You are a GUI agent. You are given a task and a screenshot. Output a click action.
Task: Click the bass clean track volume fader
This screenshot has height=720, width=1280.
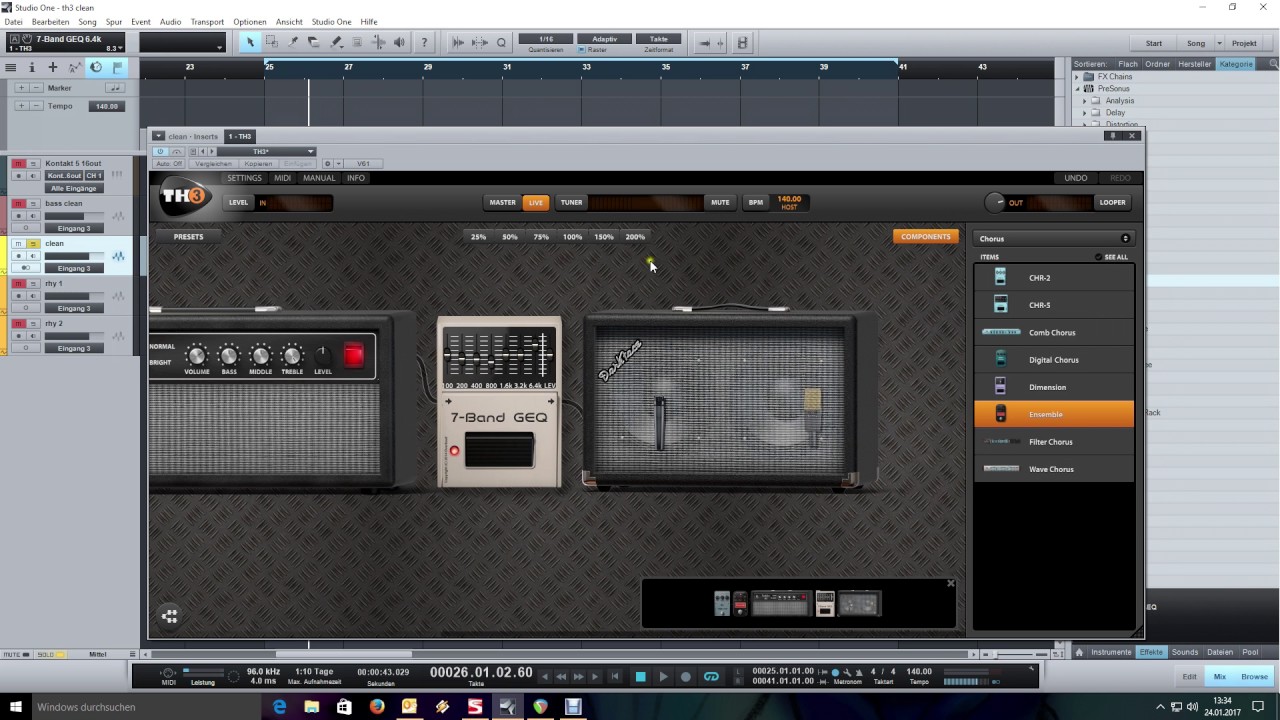tap(72, 216)
